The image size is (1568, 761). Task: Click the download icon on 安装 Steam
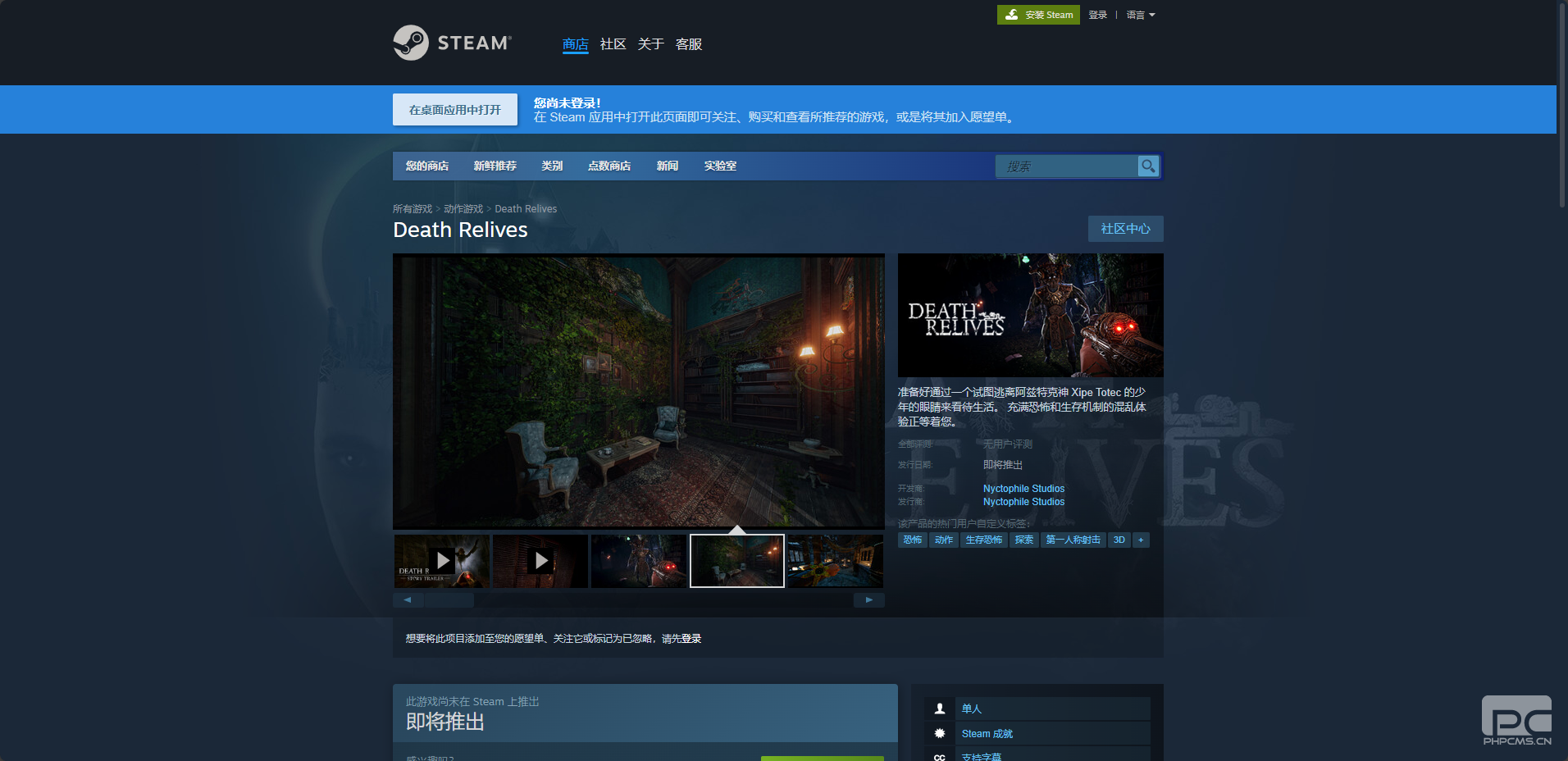pyautogui.click(x=1012, y=15)
